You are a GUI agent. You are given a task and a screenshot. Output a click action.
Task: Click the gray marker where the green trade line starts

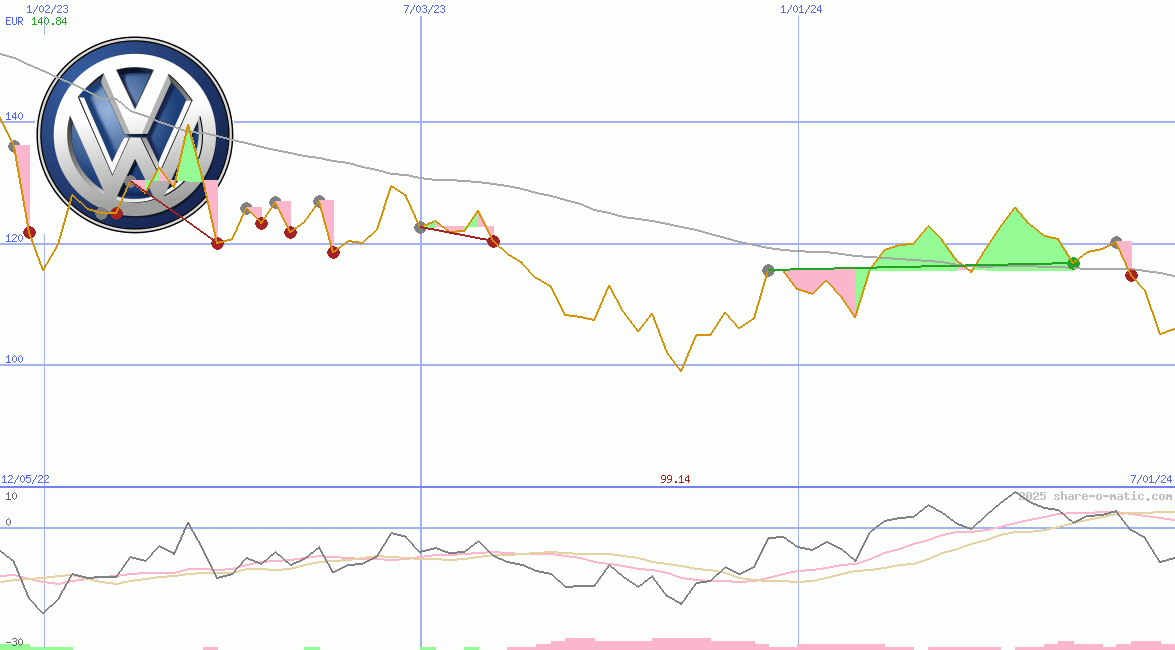pyautogui.click(x=768, y=270)
